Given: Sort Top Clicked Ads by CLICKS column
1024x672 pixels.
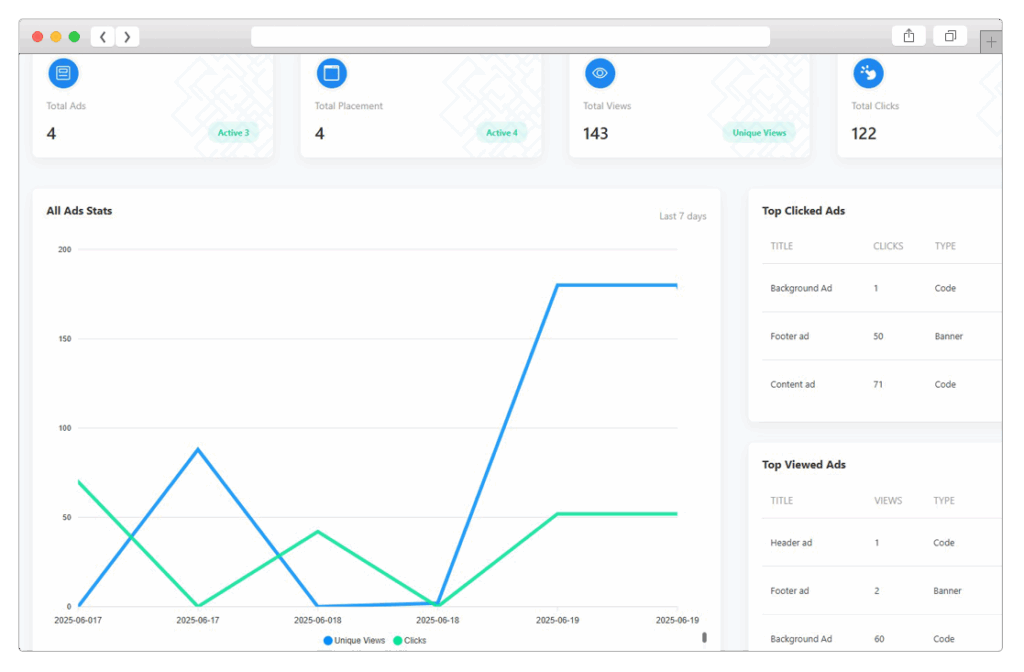Looking at the screenshot, I should 888,246.
